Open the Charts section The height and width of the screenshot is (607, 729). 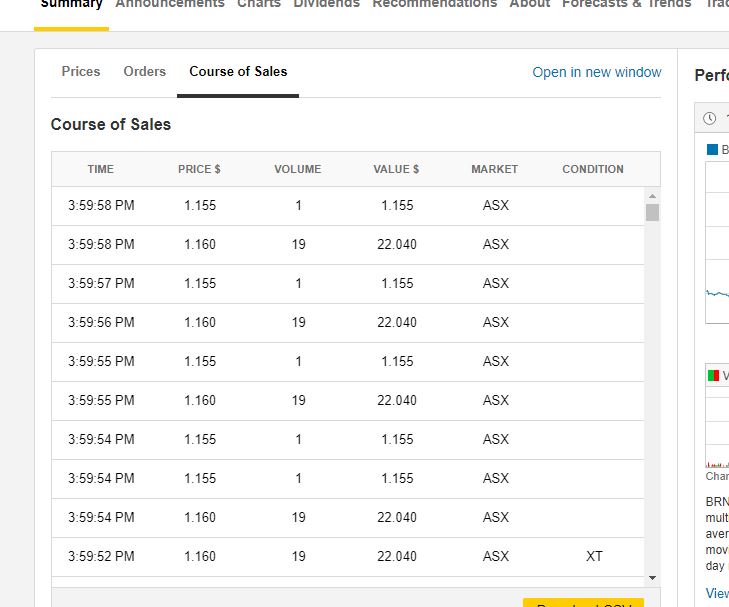click(259, 4)
